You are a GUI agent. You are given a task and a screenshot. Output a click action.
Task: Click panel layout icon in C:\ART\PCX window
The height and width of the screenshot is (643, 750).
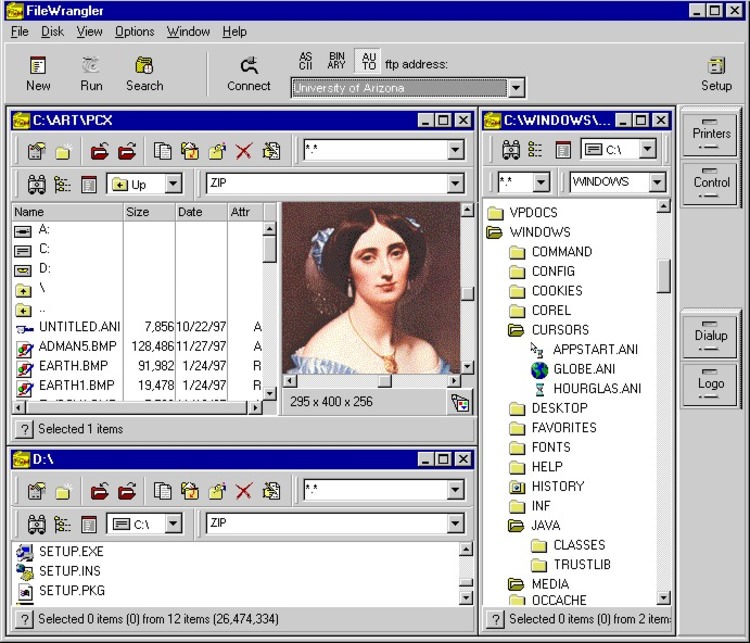click(x=88, y=185)
